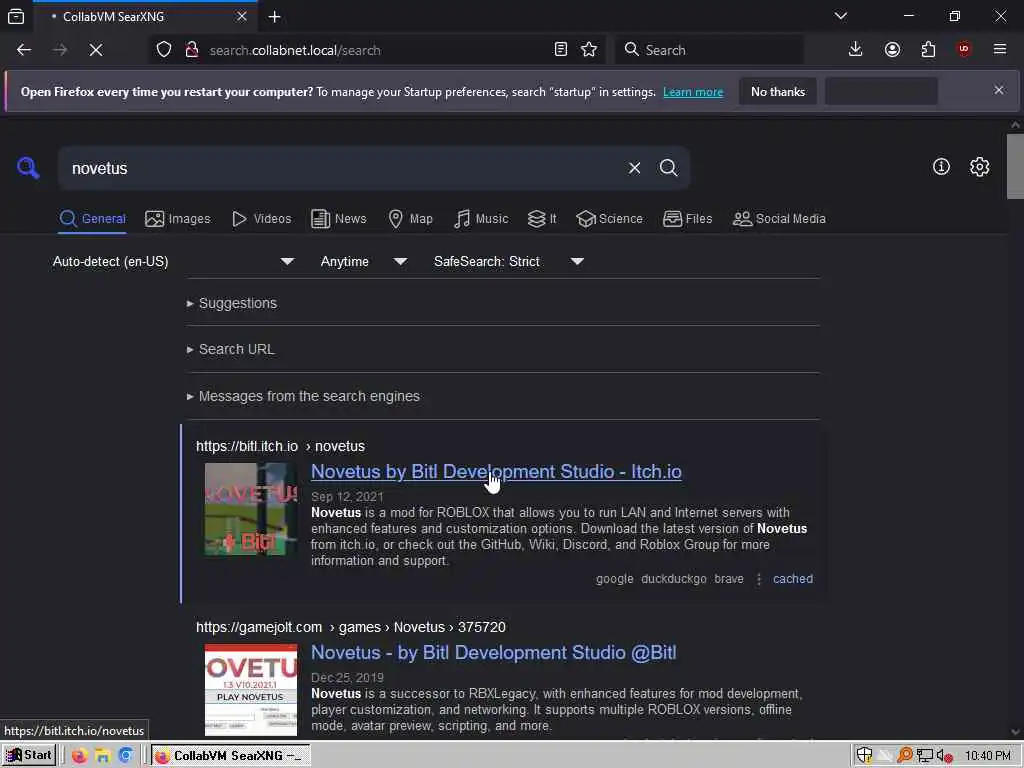Open the Firefox downloads panel
The height and width of the screenshot is (768, 1024).
[x=856, y=50]
